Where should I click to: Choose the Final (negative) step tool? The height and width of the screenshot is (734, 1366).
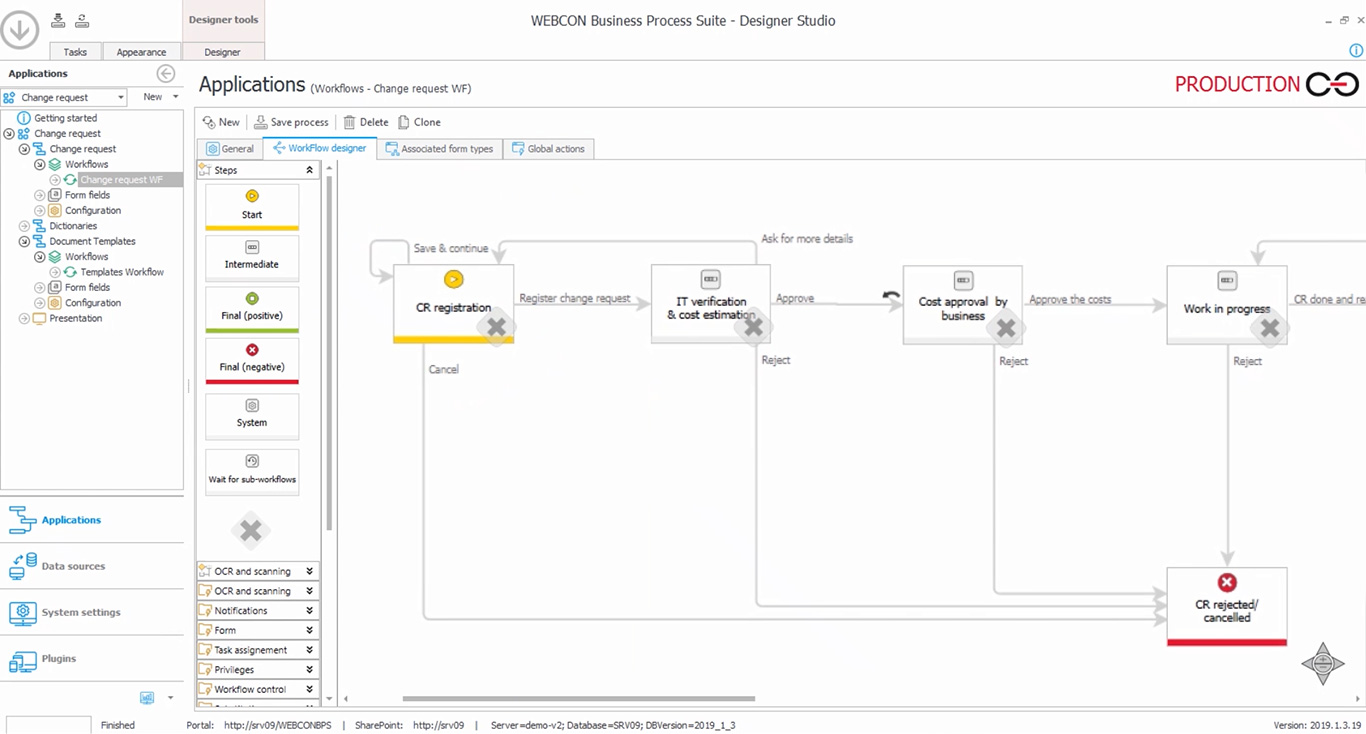[x=252, y=359]
